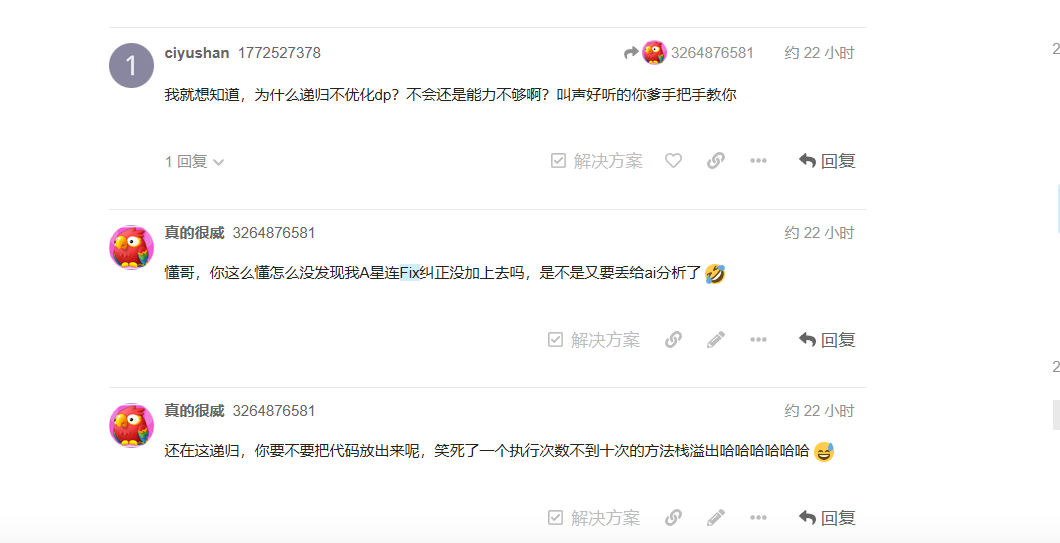Show more actions on the 栈溢出 post
Viewport: 1060px width, 543px height.
click(758, 518)
